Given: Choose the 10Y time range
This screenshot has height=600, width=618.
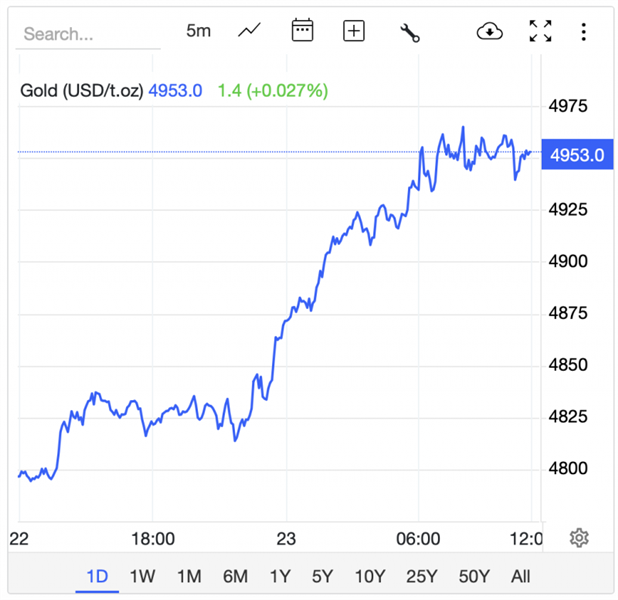Looking at the screenshot, I should [369, 576].
